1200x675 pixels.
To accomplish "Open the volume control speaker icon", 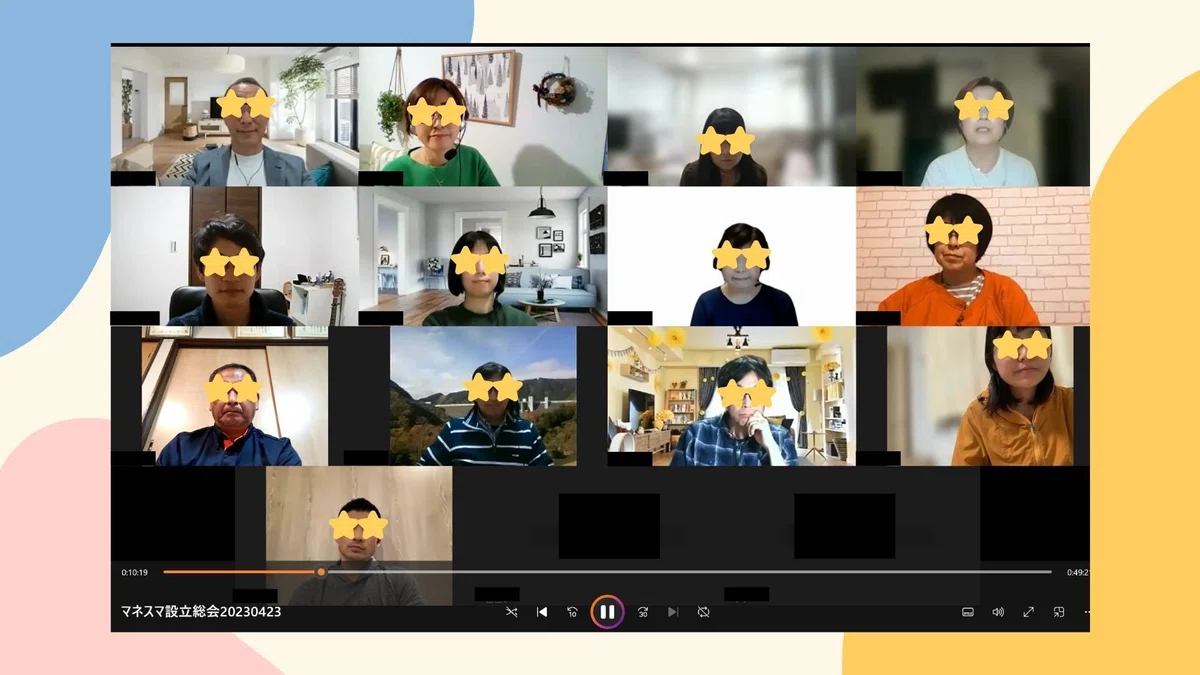I will 998,612.
